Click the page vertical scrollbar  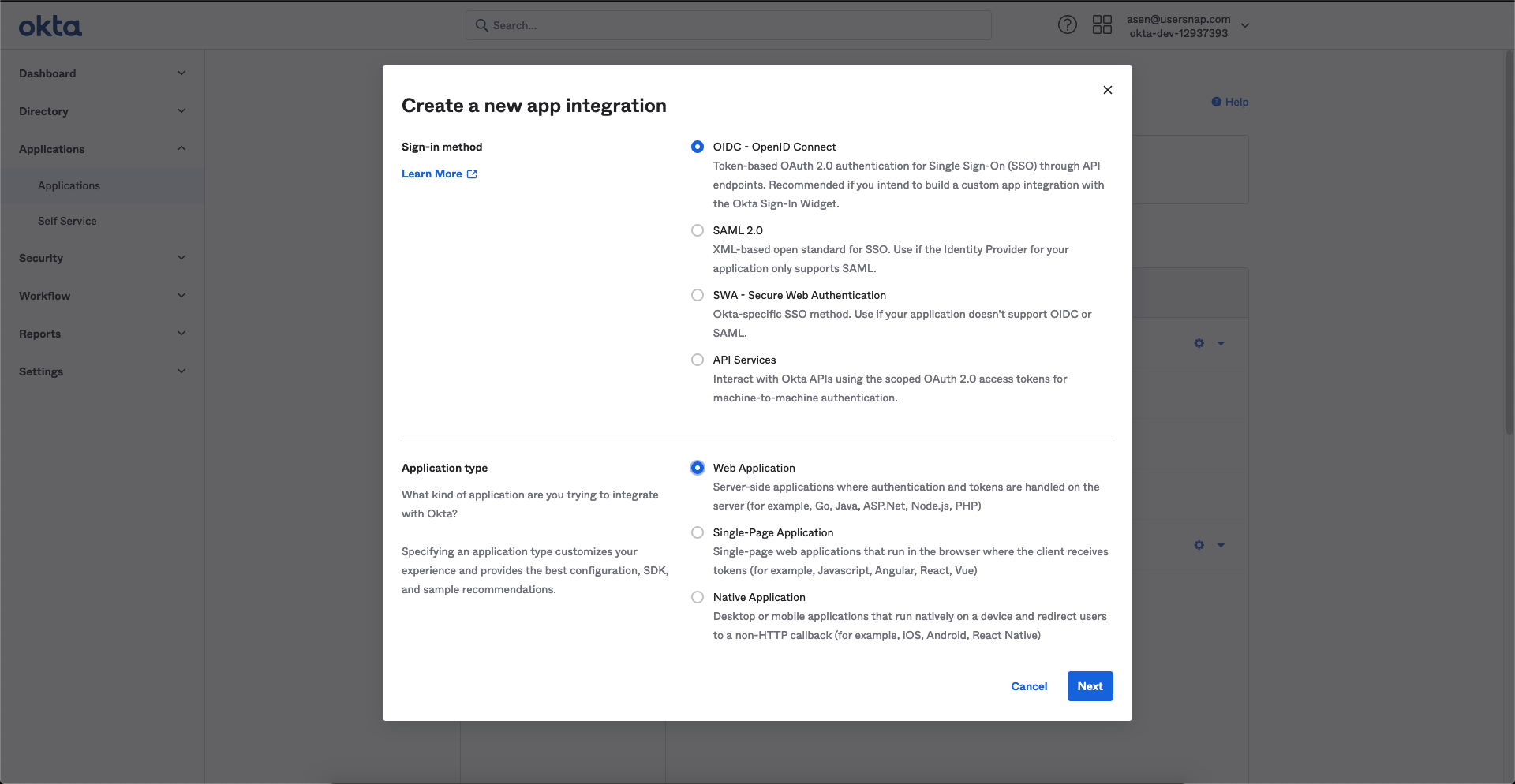(1509, 242)
